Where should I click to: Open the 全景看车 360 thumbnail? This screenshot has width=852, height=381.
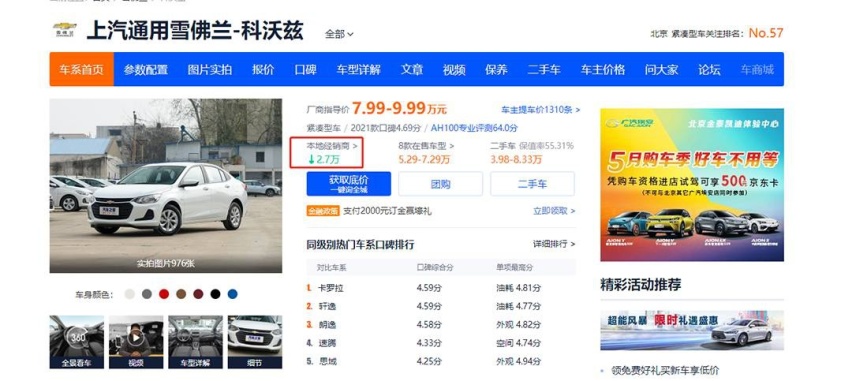pos(77,342)
